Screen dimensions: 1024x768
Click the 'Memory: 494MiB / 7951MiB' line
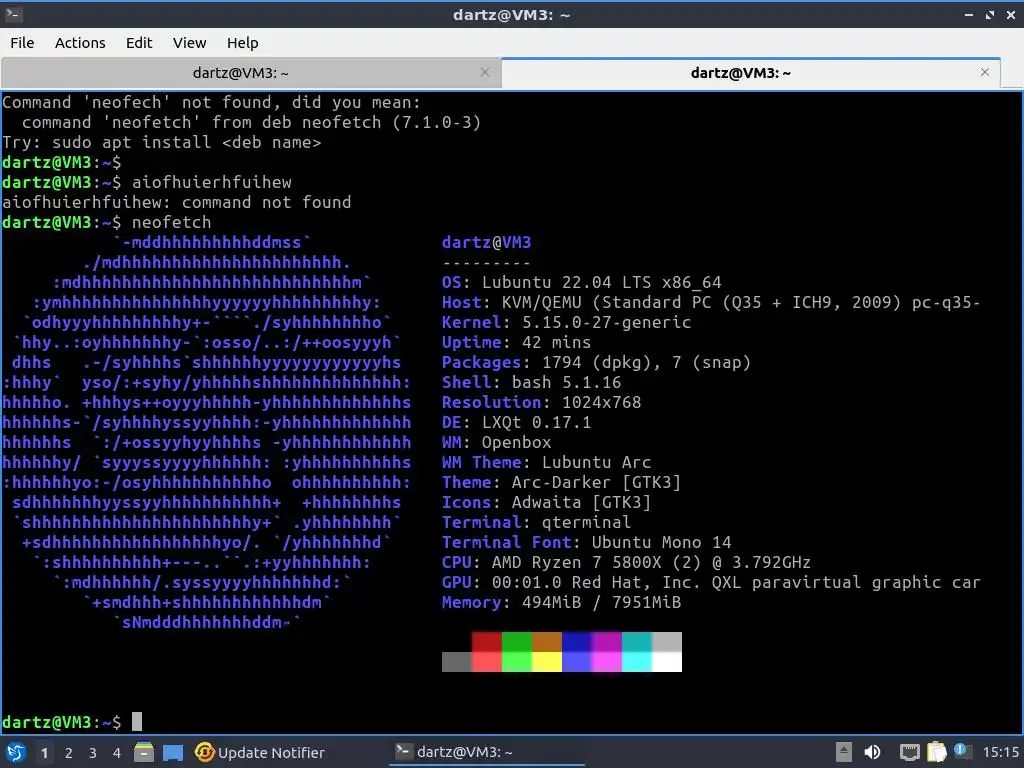pyautogui.click(x=562, y=602)
